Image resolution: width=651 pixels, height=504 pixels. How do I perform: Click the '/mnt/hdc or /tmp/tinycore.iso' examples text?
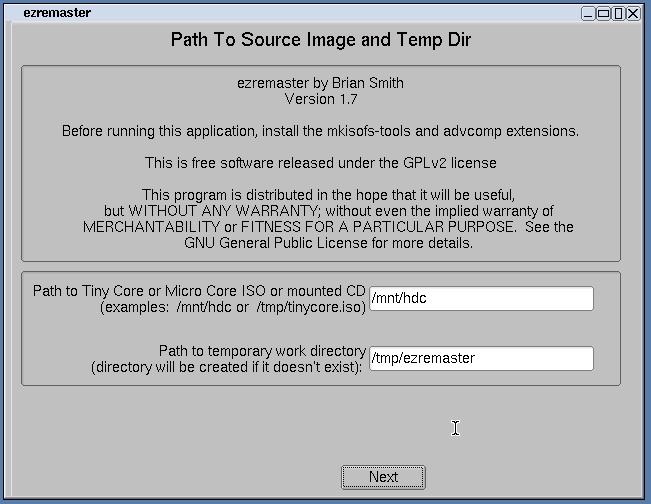233,307
